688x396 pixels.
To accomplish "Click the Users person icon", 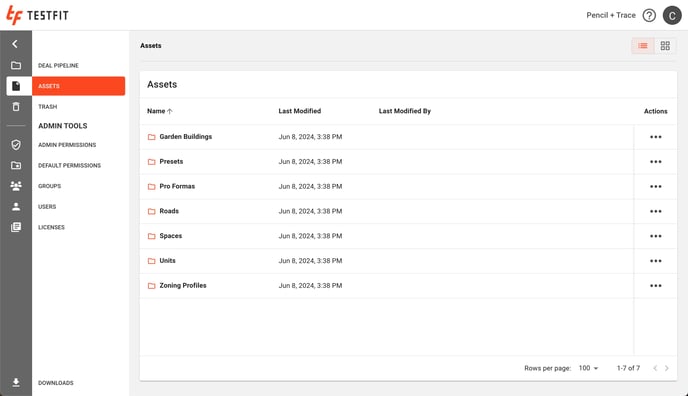I will click(16, 207).
